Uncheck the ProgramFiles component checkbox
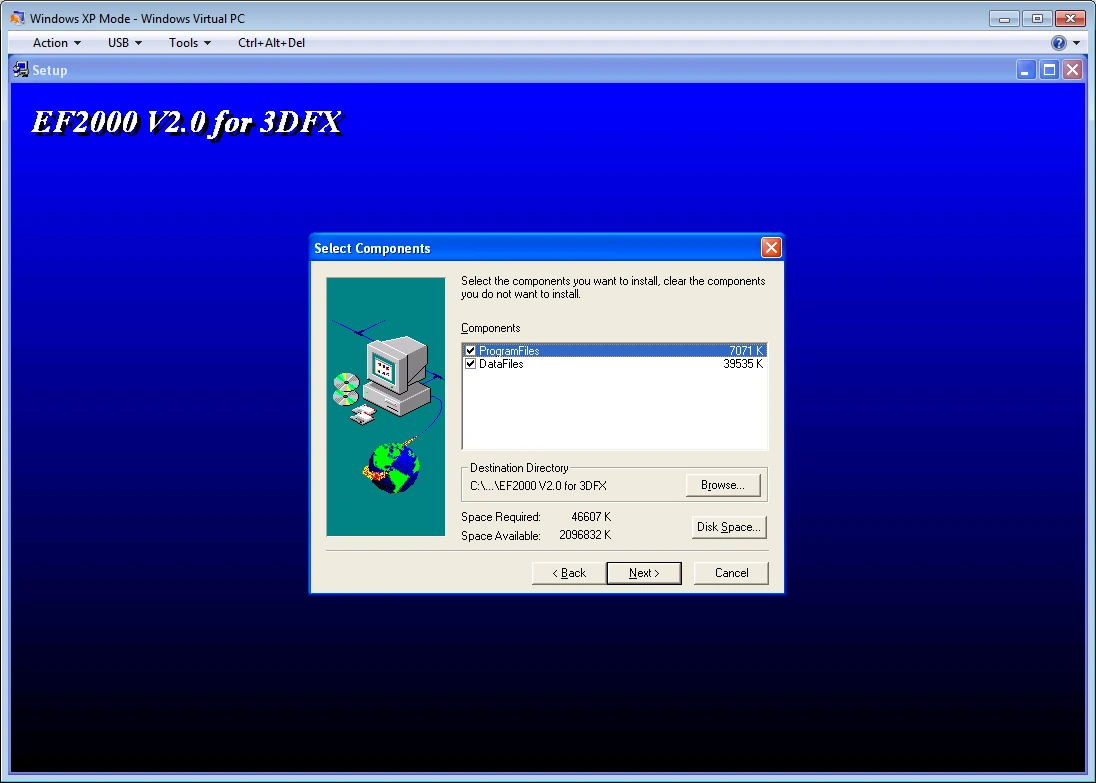Viewport: 1096px width, 783px height. 470,351
